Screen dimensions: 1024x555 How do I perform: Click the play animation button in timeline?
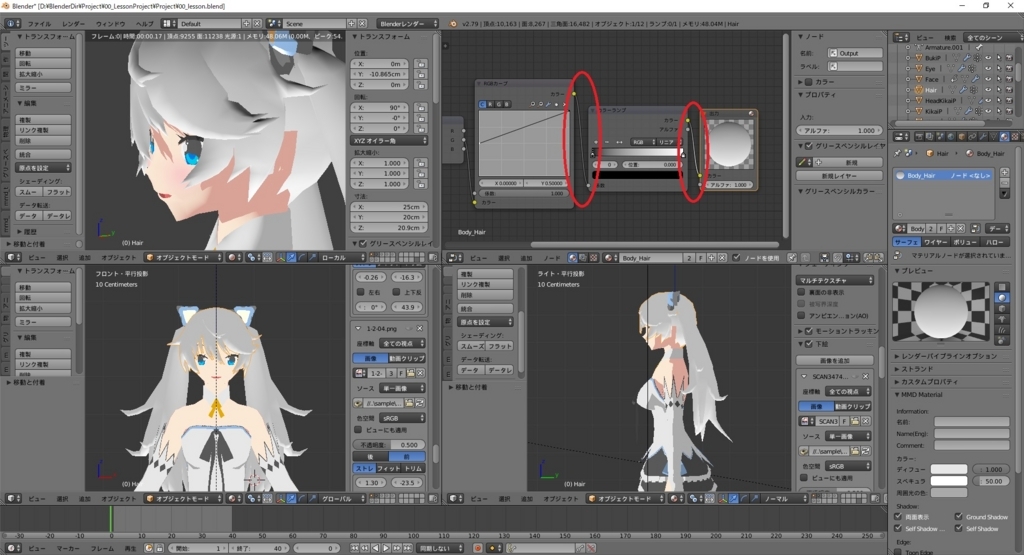click(x=386, y=548)
